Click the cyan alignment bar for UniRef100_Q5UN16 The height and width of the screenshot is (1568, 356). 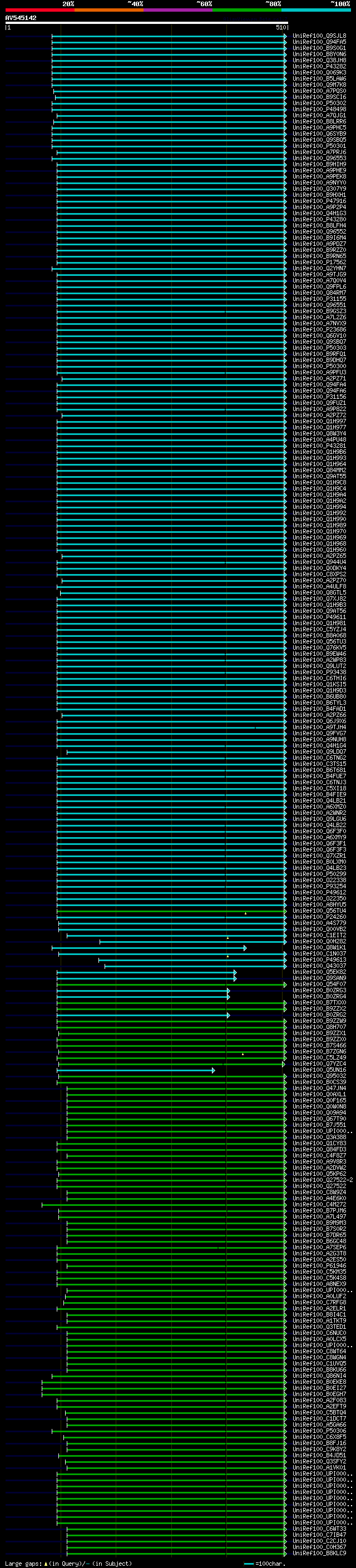[136, 1070]
